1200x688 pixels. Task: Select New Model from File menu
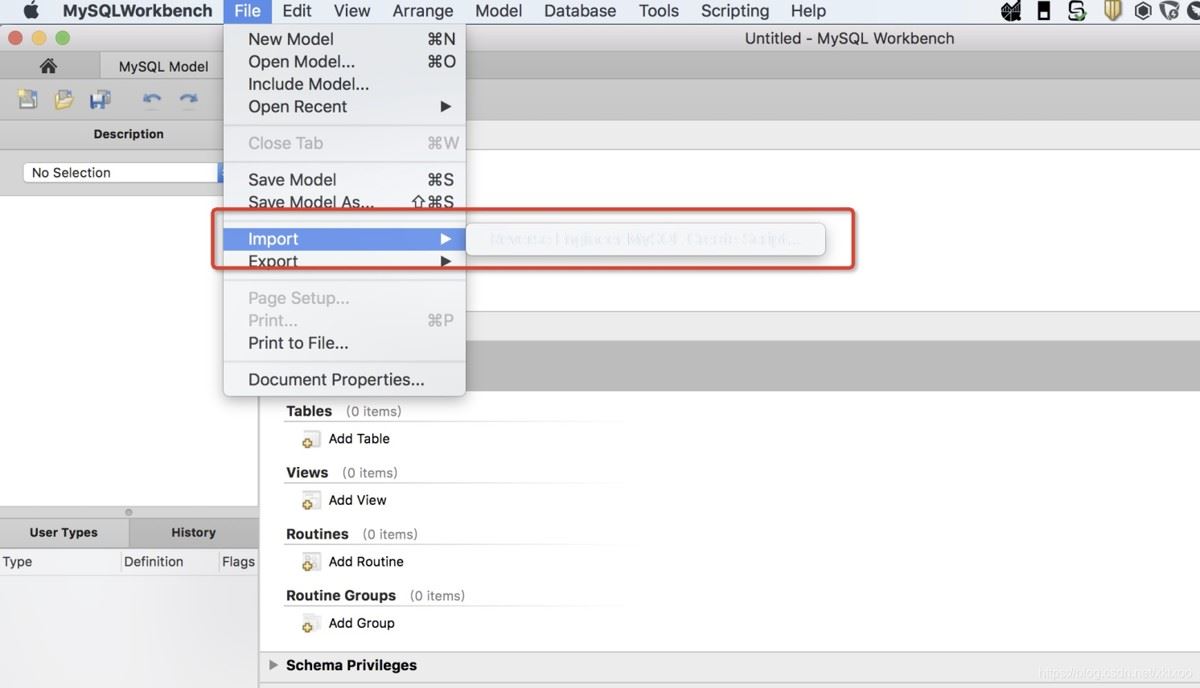coord(344,39)
